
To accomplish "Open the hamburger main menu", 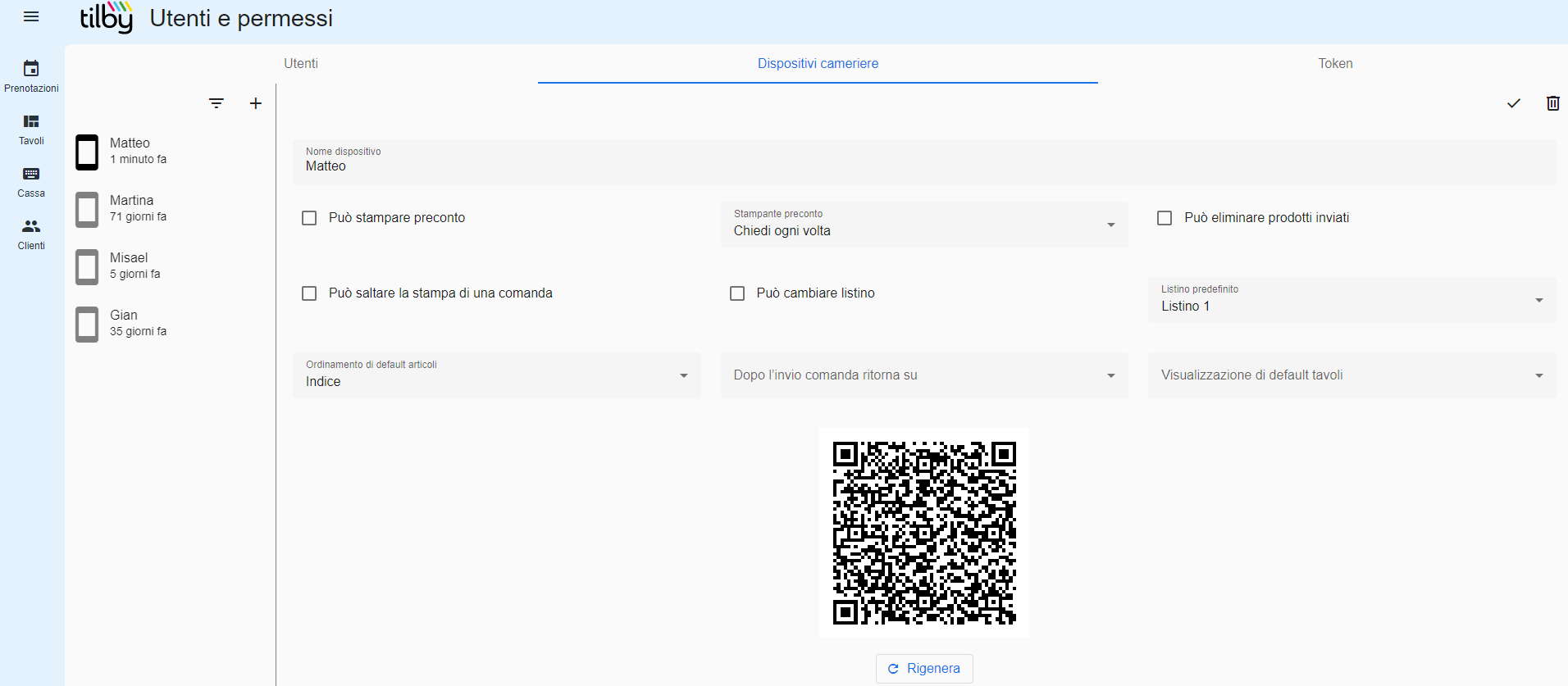I will [x=31, y=16].
